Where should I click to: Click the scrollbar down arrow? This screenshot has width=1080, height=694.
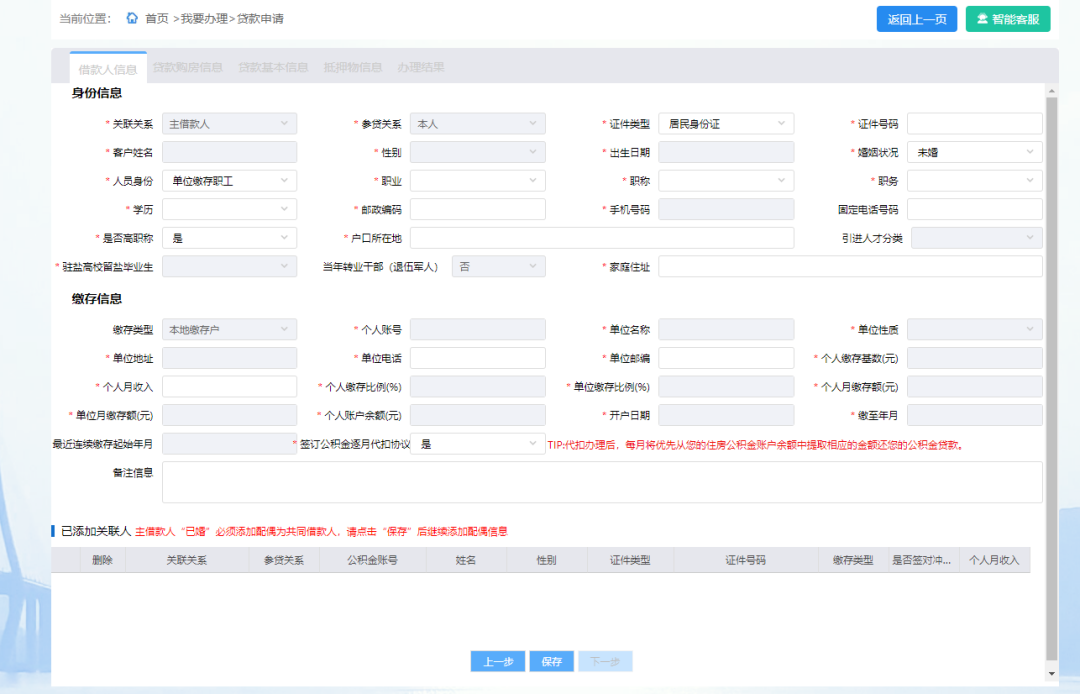click(1051, 673)
